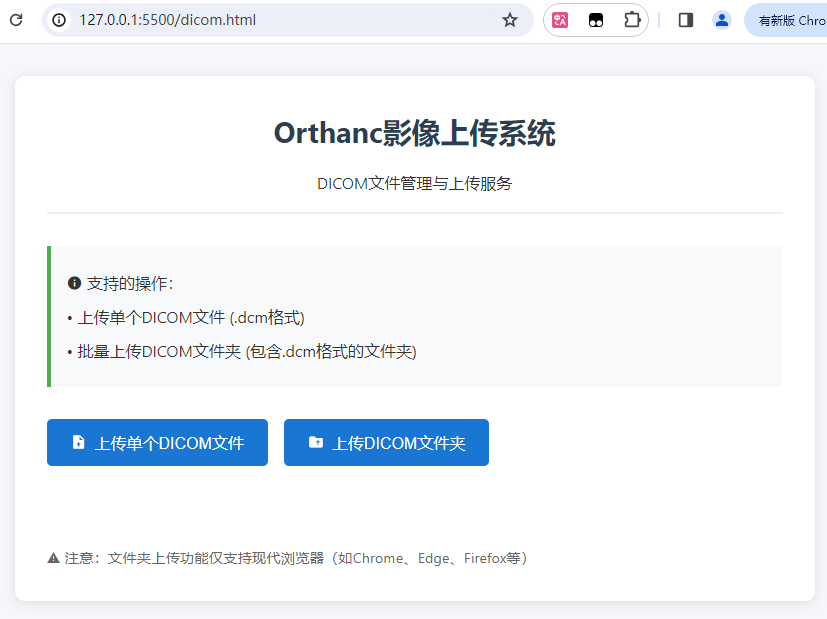Click the warning triangle beside 注意
This screenshot has height=619, width=827.
click(x=52, y=557)
